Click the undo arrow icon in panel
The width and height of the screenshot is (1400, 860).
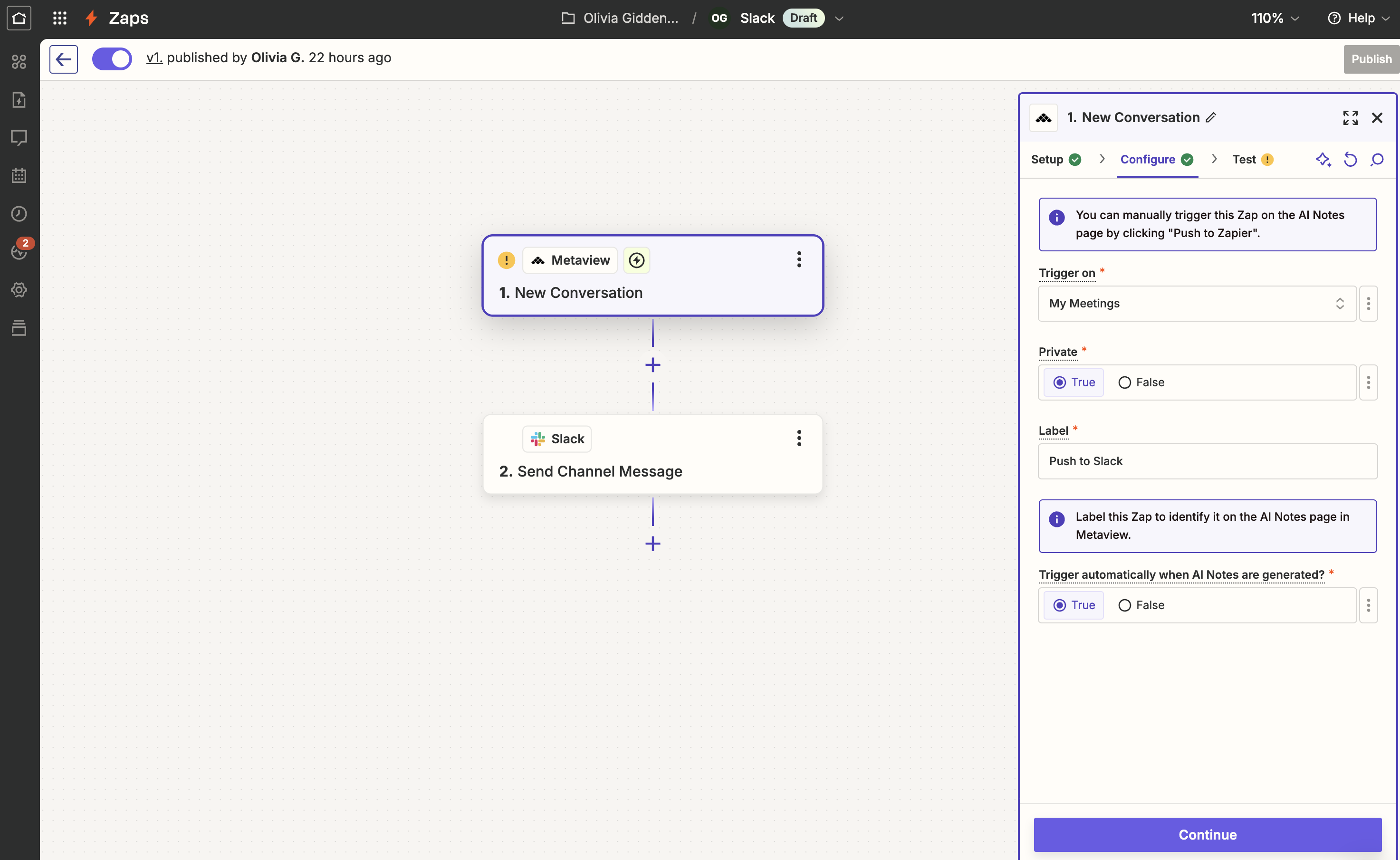pyautogui.click(x=1350, y=160)
